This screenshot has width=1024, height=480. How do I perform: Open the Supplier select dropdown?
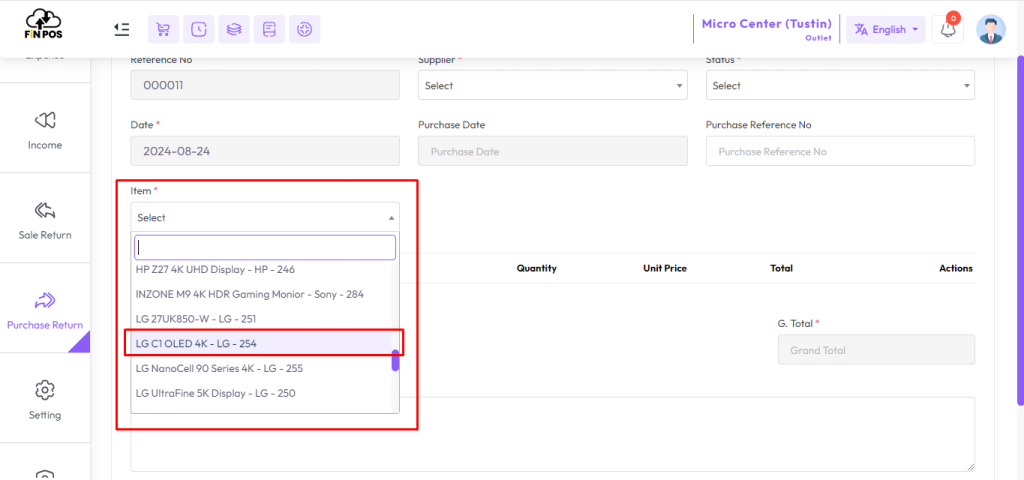coord(552,86)
